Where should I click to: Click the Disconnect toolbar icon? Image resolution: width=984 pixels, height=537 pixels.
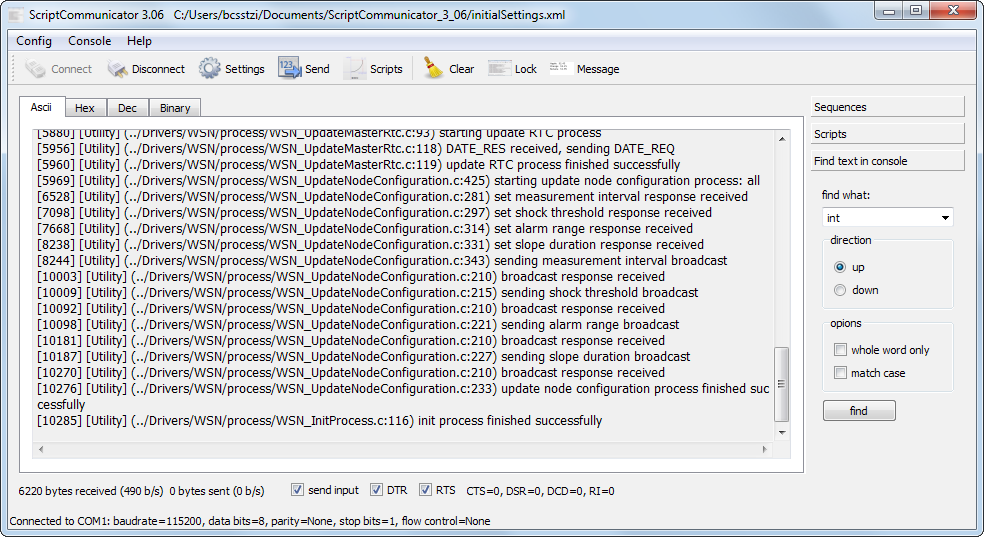tap(118, 69)
